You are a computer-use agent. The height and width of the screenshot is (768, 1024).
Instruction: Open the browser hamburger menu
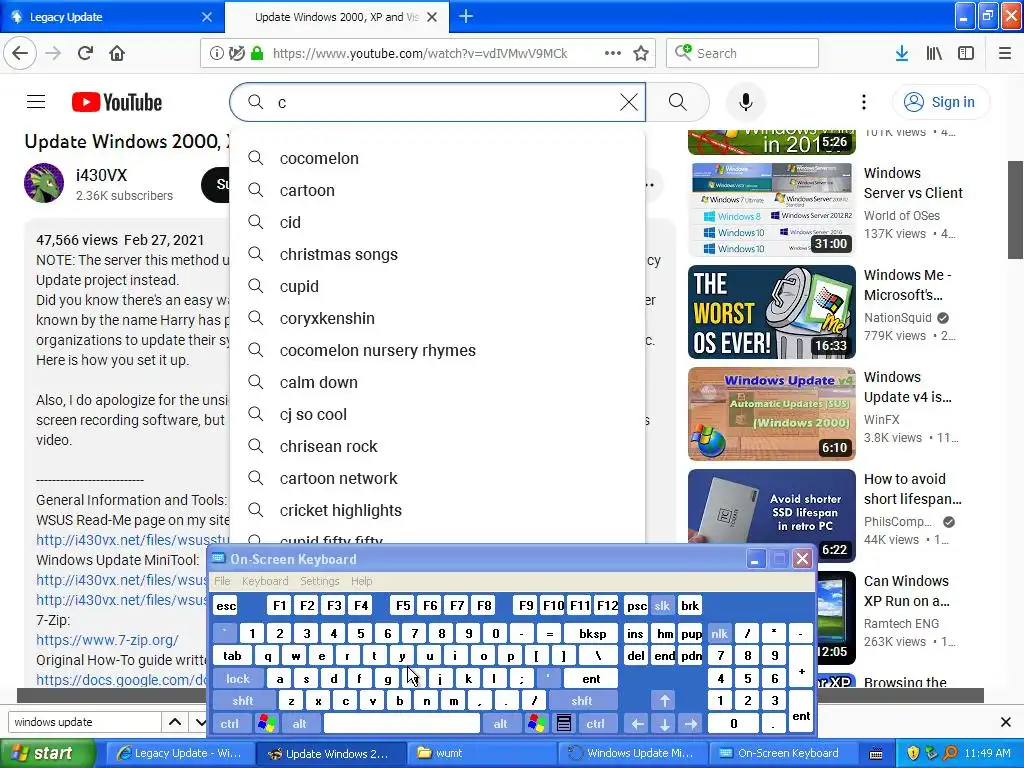pyautogui.click(x=1005, y=54)
